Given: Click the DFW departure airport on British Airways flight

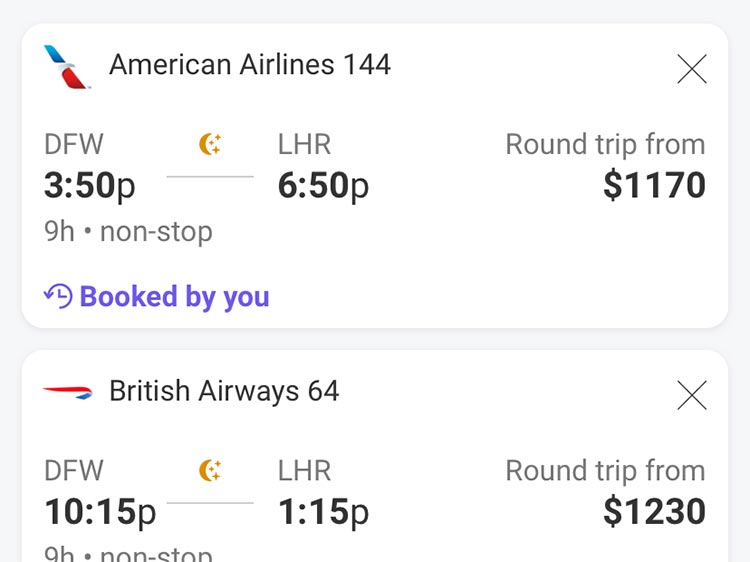Looking at the screenshot, I should [74, 470].
